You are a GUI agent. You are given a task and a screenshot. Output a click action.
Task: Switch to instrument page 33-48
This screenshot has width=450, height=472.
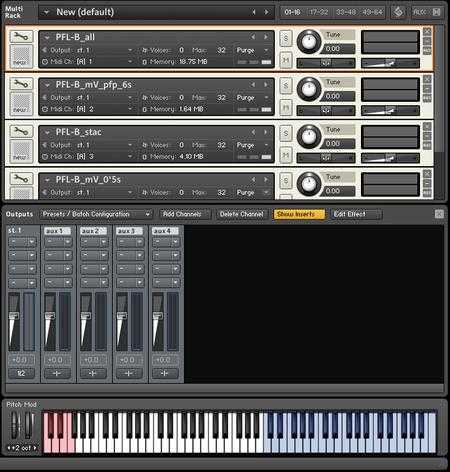(x=346, y=12)
